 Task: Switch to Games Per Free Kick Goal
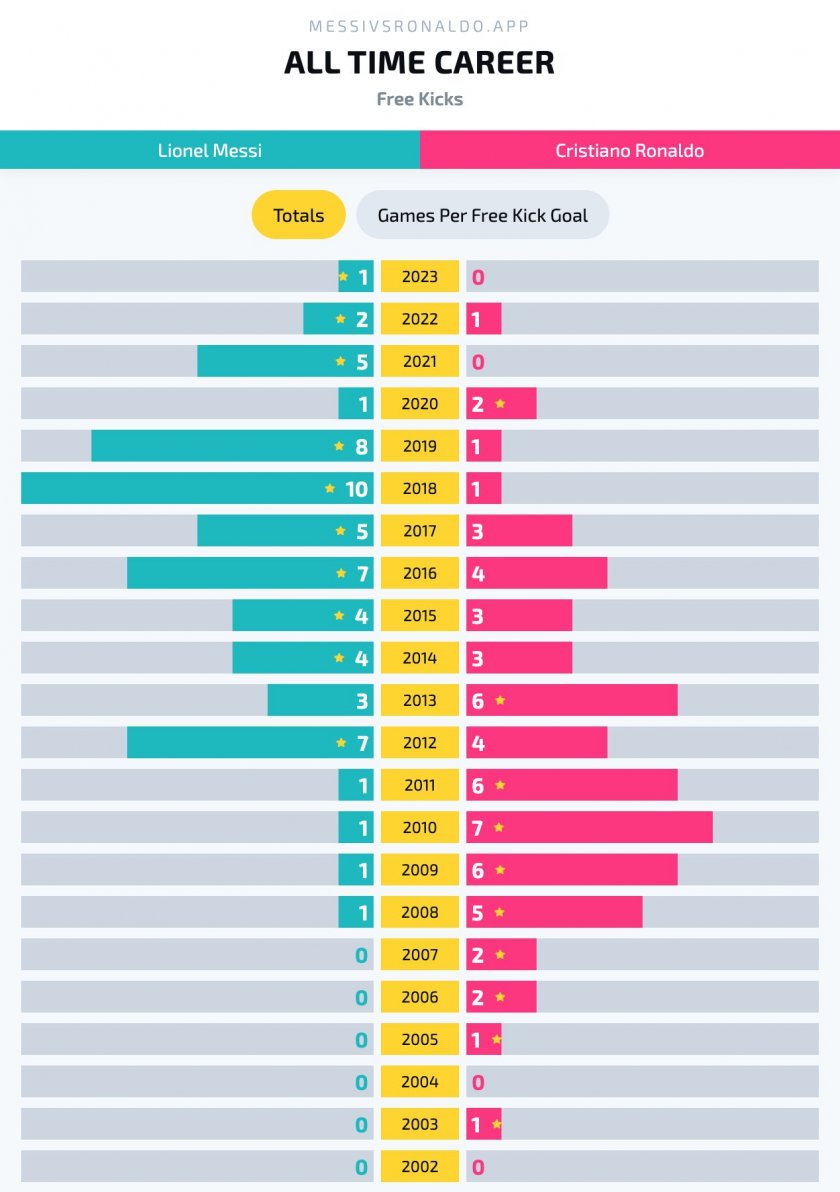482,215
